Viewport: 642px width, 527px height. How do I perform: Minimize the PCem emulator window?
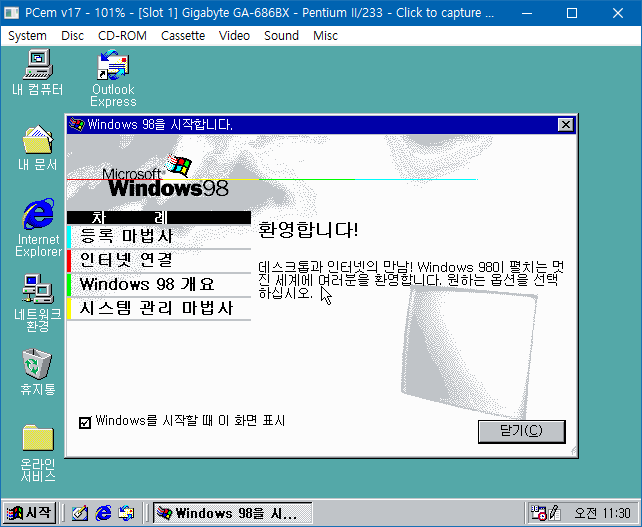tap(527, 13)
